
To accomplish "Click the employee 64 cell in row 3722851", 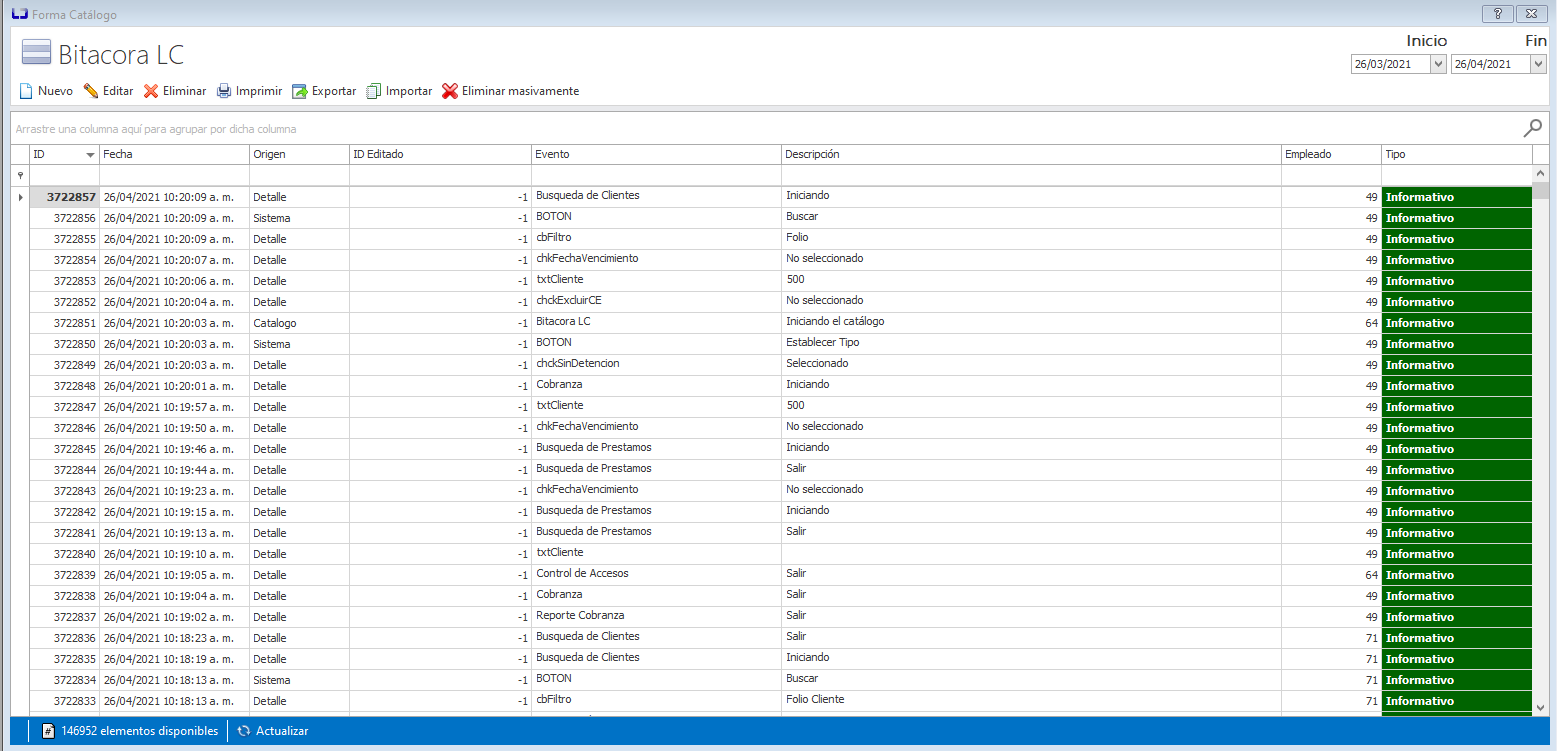I will [x=1331, y=323].
